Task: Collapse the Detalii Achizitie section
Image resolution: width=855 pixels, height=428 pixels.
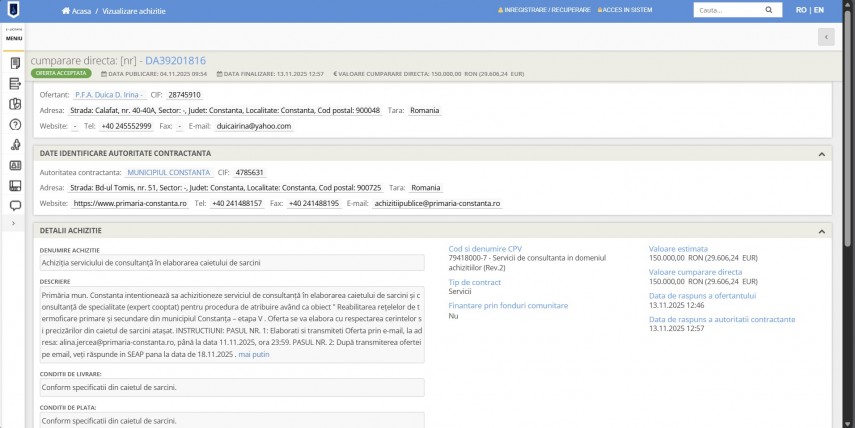Action: point(821,231)
